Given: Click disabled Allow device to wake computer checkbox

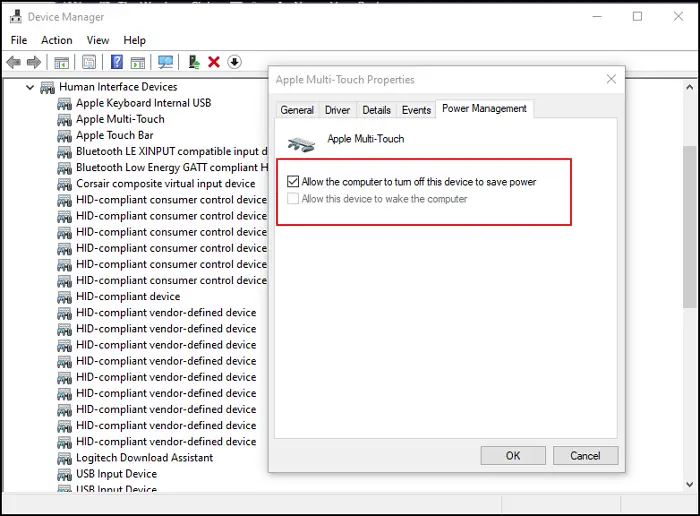Looking at the screenshot, I should [293, 198].
